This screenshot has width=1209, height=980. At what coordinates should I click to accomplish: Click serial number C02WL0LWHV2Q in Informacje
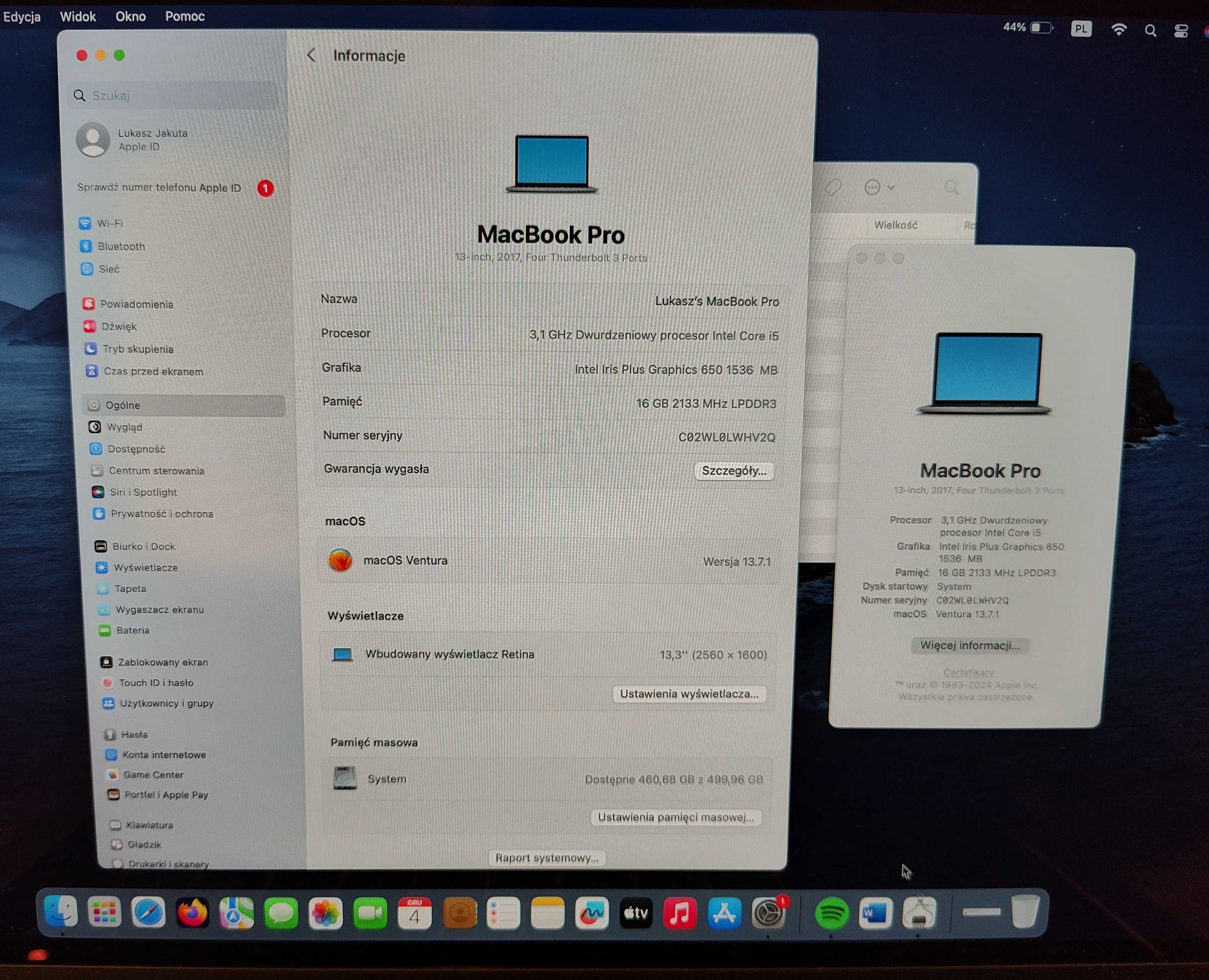(726, 437)
